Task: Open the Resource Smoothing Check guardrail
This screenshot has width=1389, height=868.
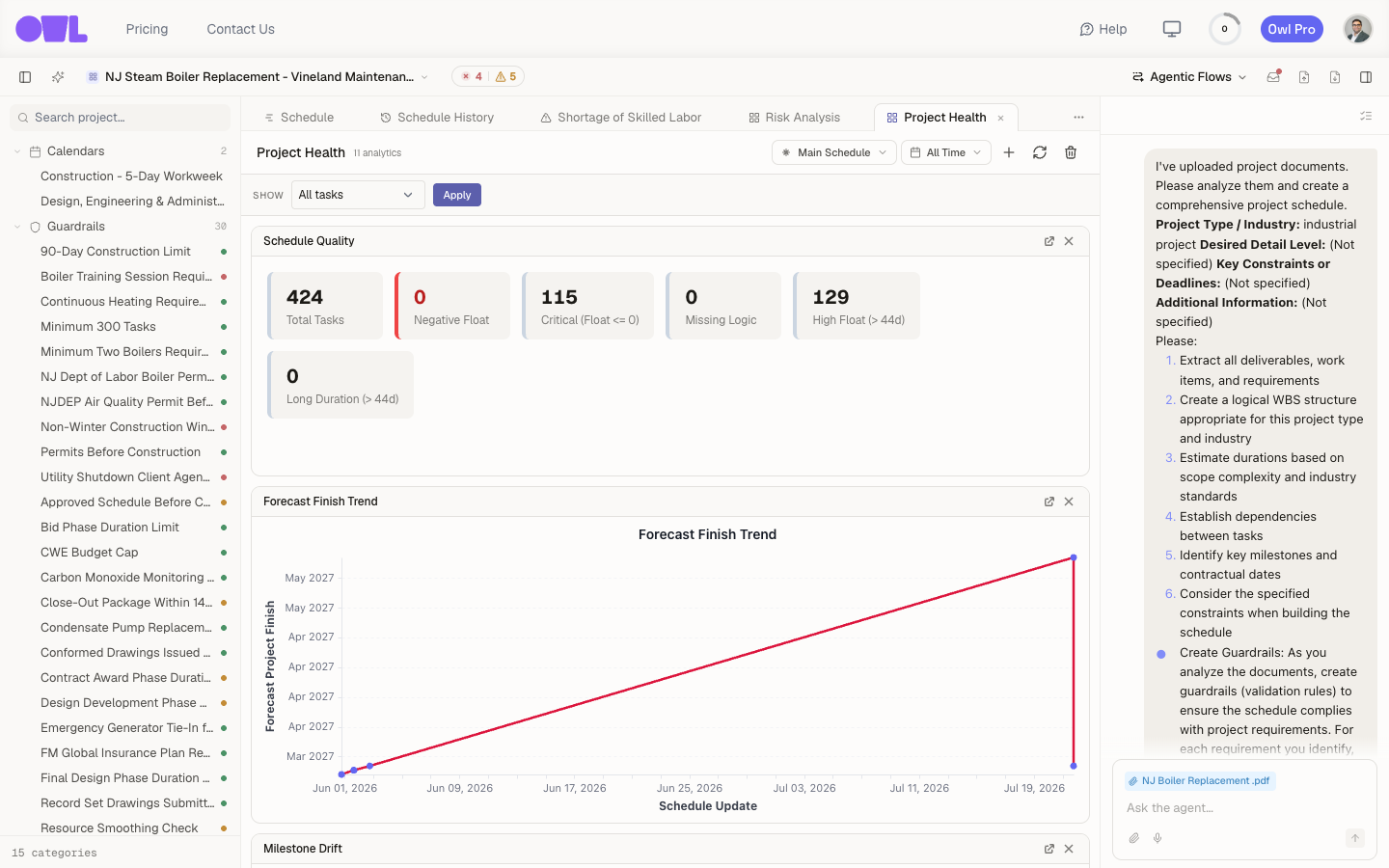Action: click(x=121, y=828)
